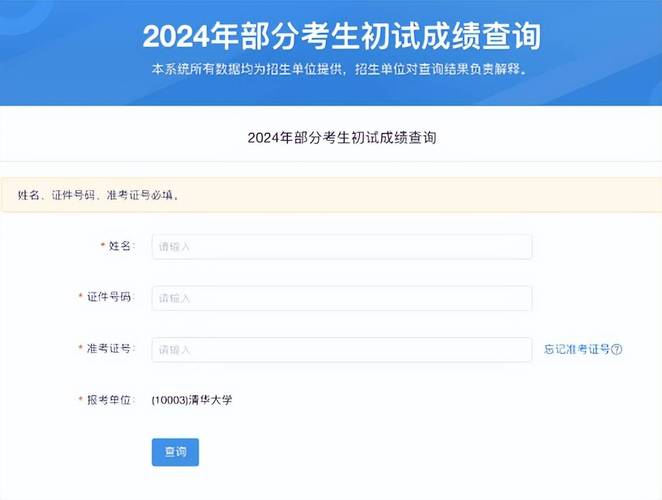This screenshot has height=500, width=662.
Task: Click the 准考证号 field label
Action: [110, 349]
